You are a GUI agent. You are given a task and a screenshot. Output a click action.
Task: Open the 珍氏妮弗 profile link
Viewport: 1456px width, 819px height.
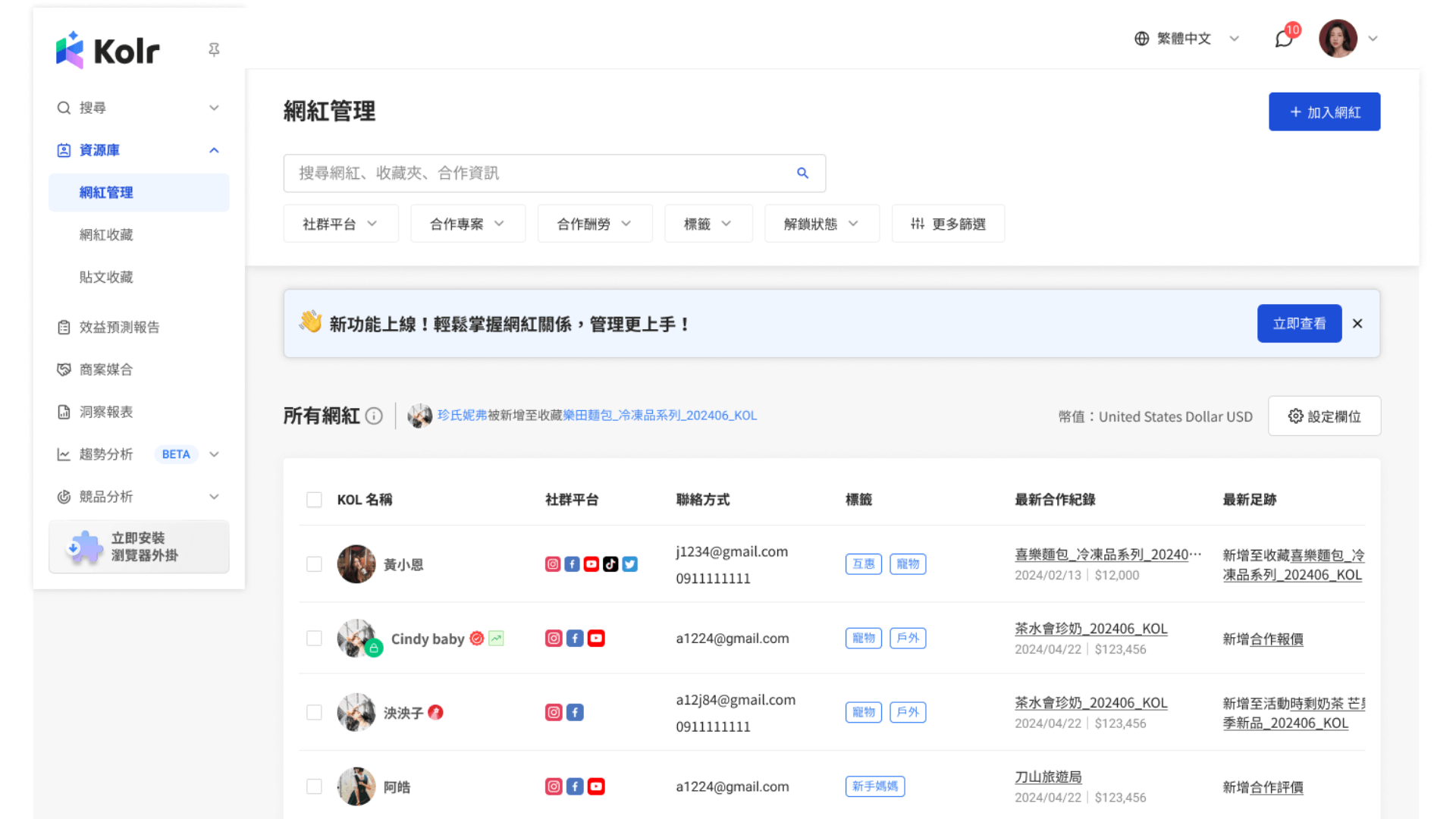click(x=462, y=416)
